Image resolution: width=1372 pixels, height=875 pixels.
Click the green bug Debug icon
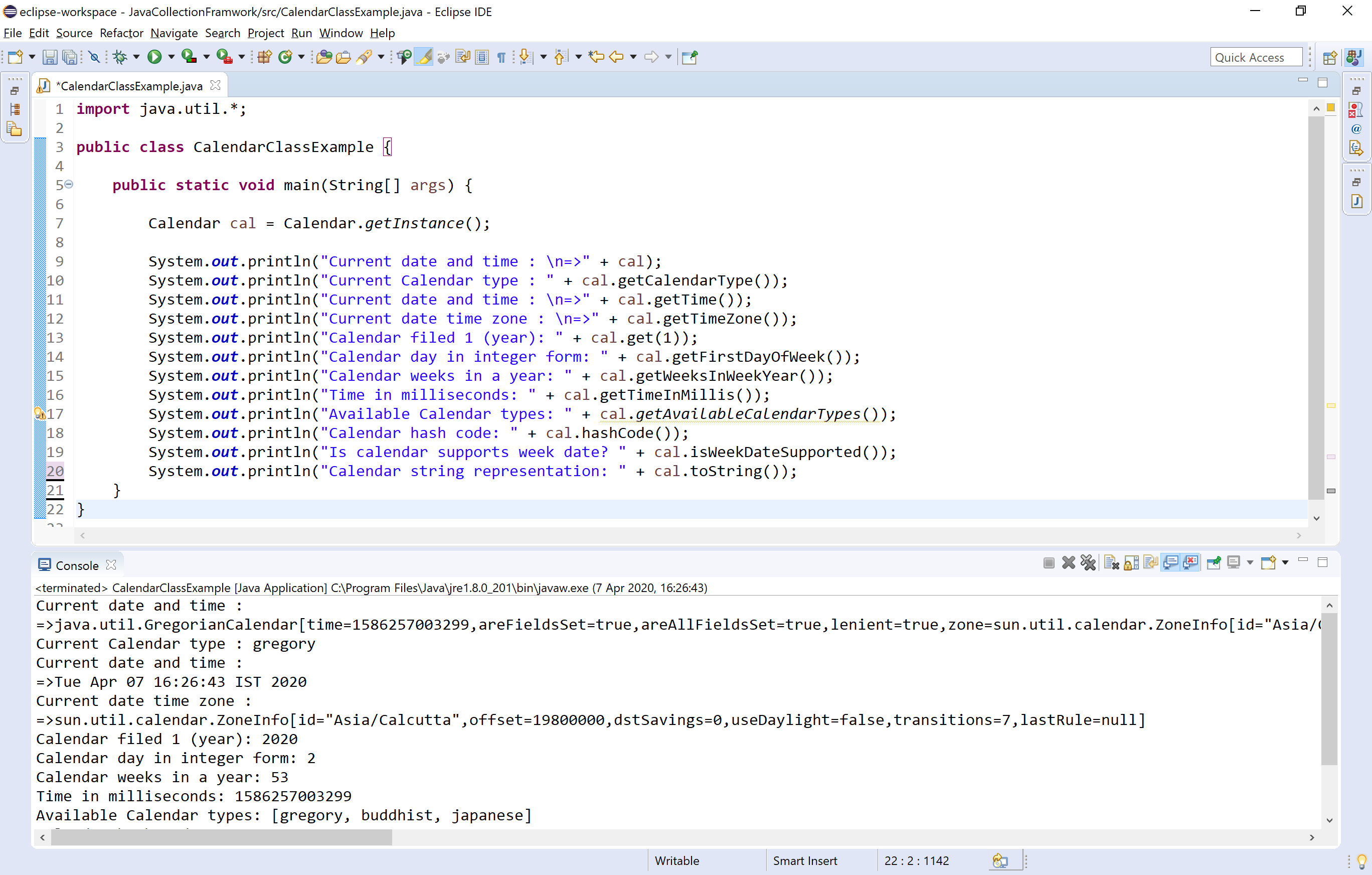pos(120,57)
